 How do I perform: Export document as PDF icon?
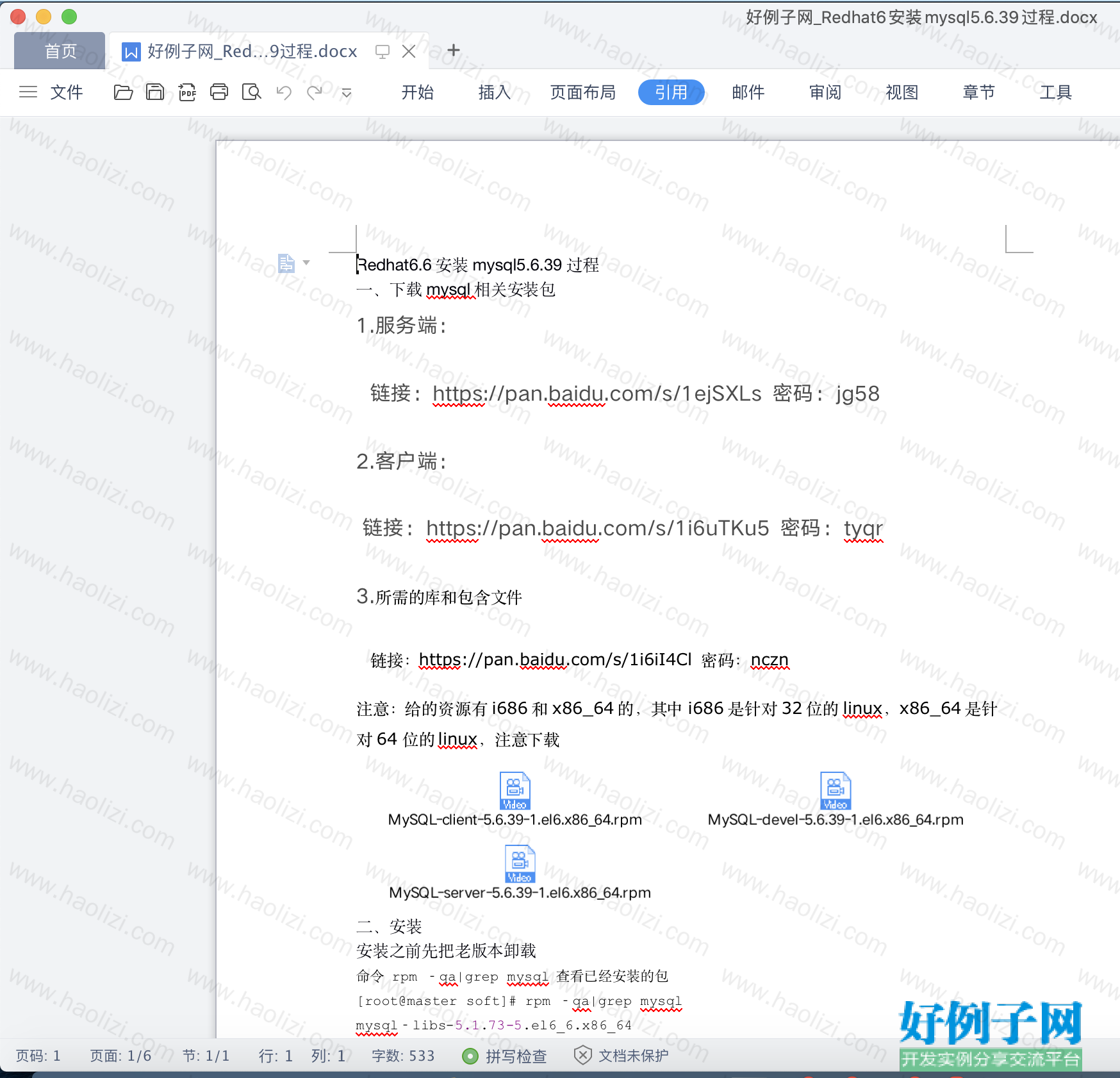tap(187, 92)
